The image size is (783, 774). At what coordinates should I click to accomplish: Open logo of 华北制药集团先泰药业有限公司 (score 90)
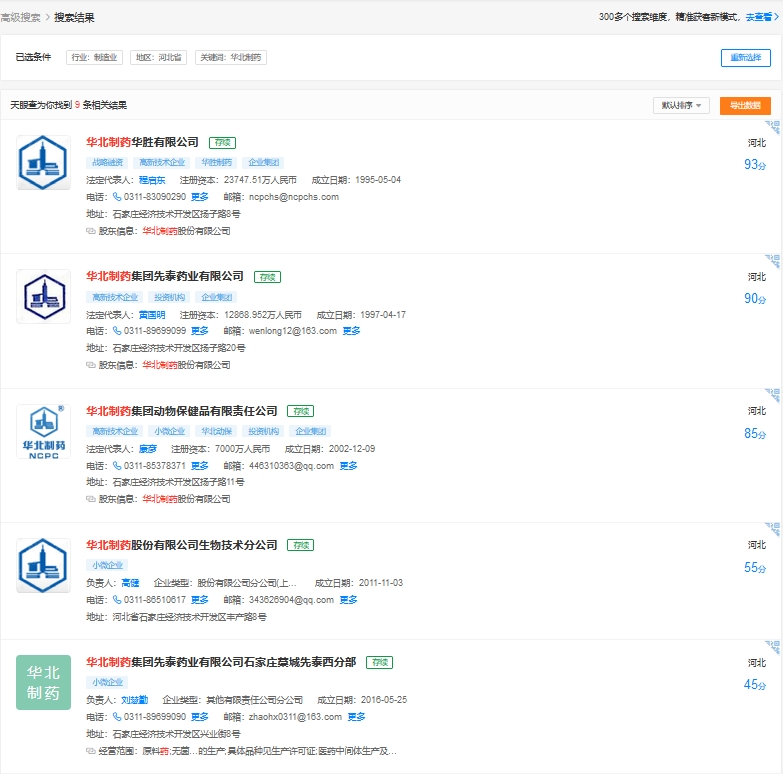[x=43, y=297]
